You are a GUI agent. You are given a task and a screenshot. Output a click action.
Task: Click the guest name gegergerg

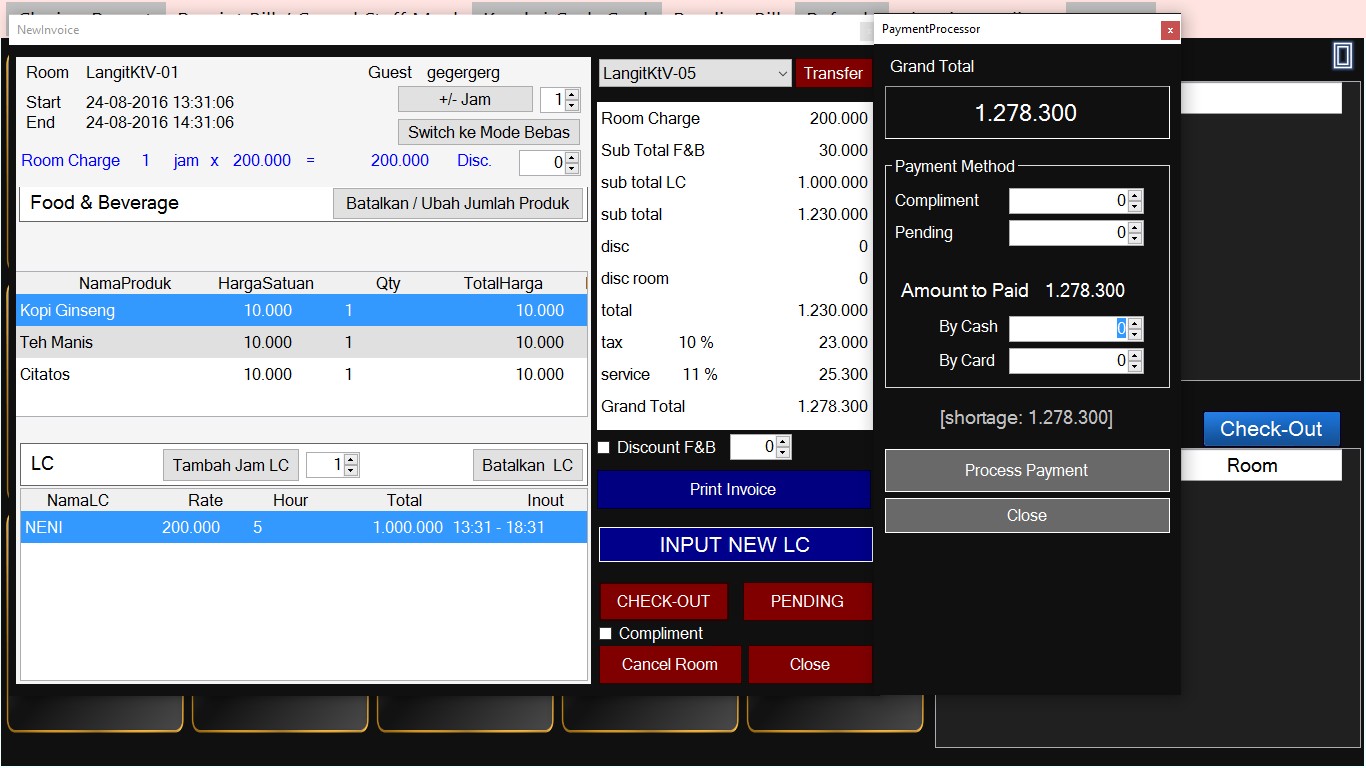point(463,73)
